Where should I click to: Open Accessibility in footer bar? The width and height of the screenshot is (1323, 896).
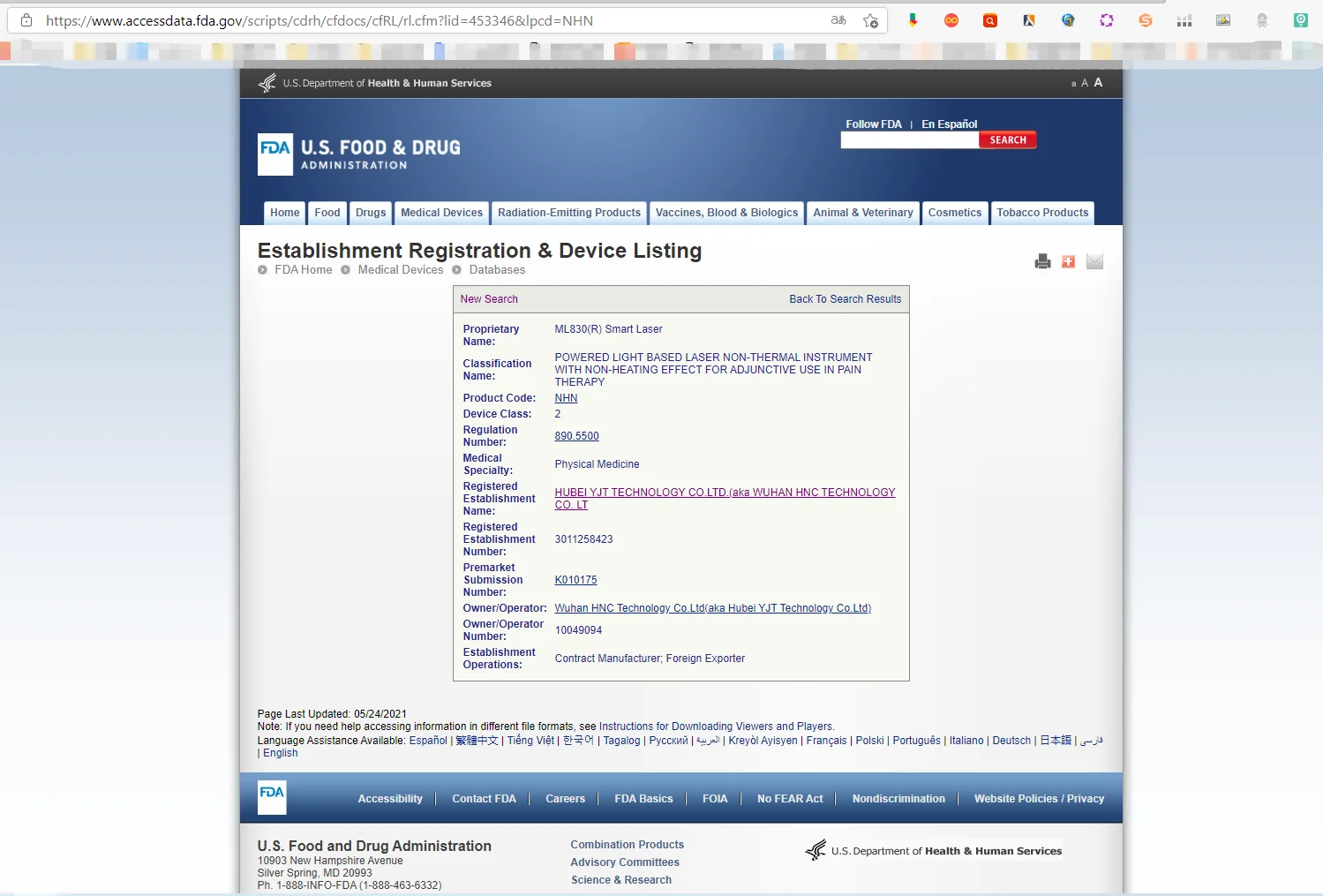point(390,799)
